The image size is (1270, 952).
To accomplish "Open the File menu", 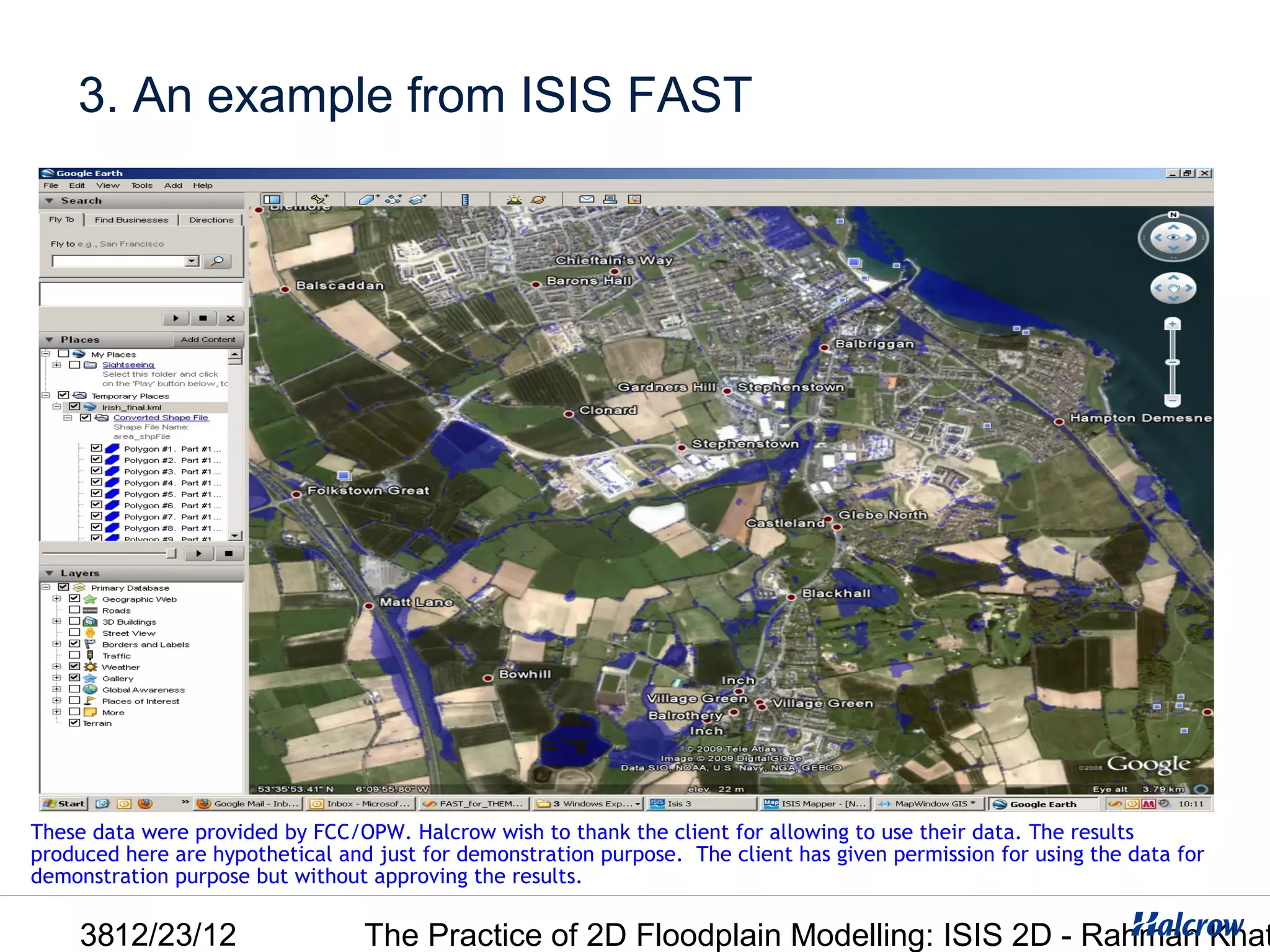I will pos(51,185).
